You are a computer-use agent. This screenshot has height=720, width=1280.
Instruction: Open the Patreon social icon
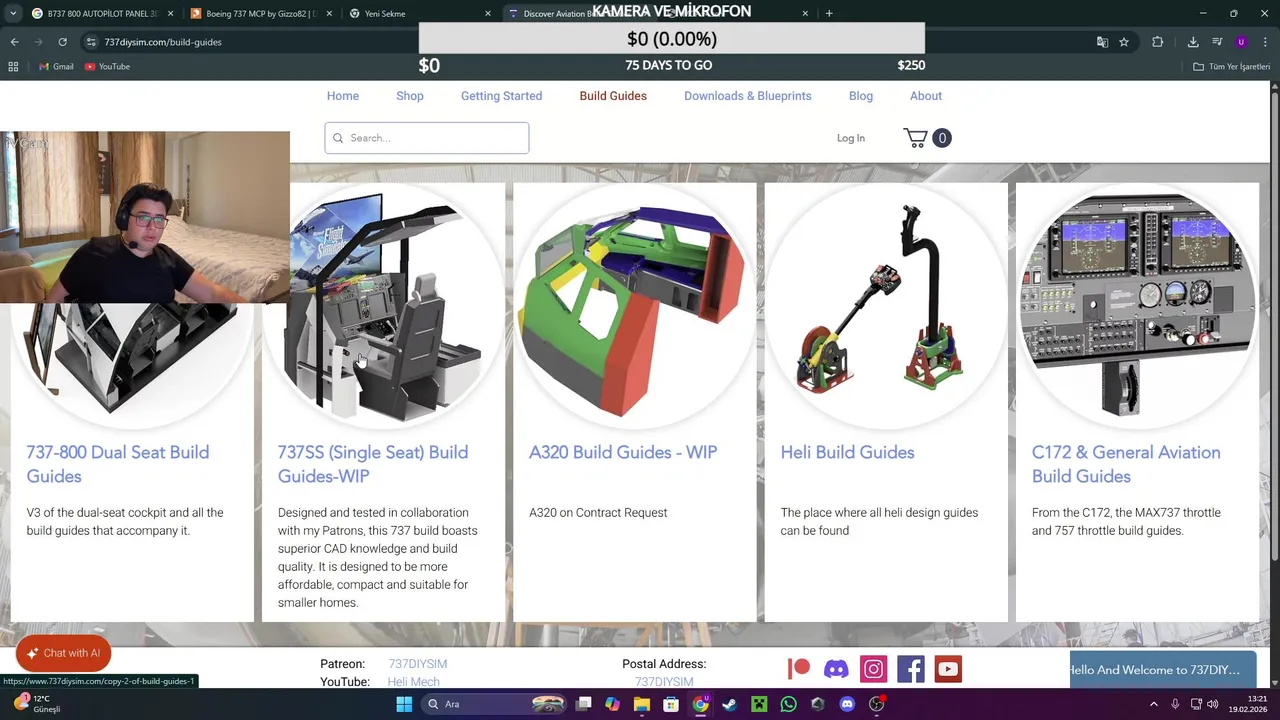pyautogui.click(x=798, y=669)
